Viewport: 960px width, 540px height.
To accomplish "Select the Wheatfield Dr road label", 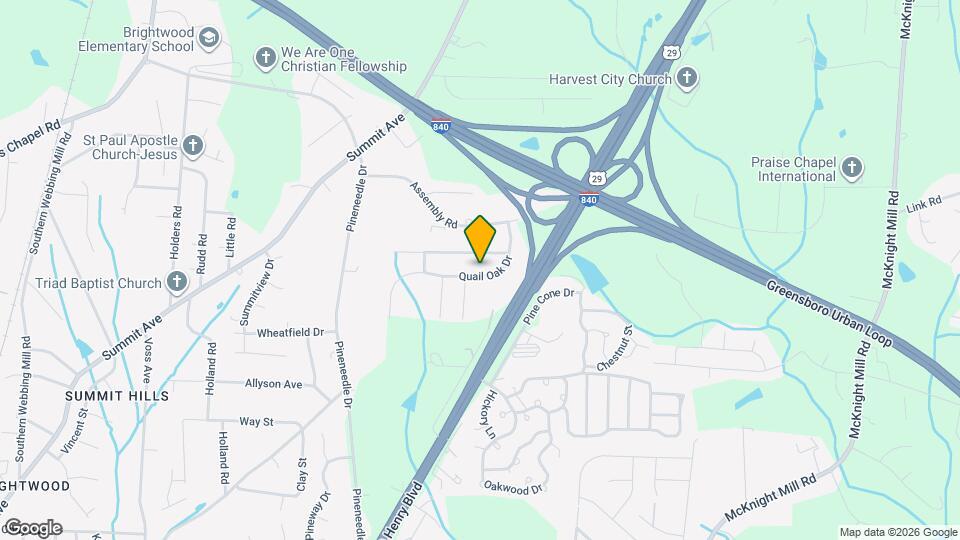I will 290,332.
